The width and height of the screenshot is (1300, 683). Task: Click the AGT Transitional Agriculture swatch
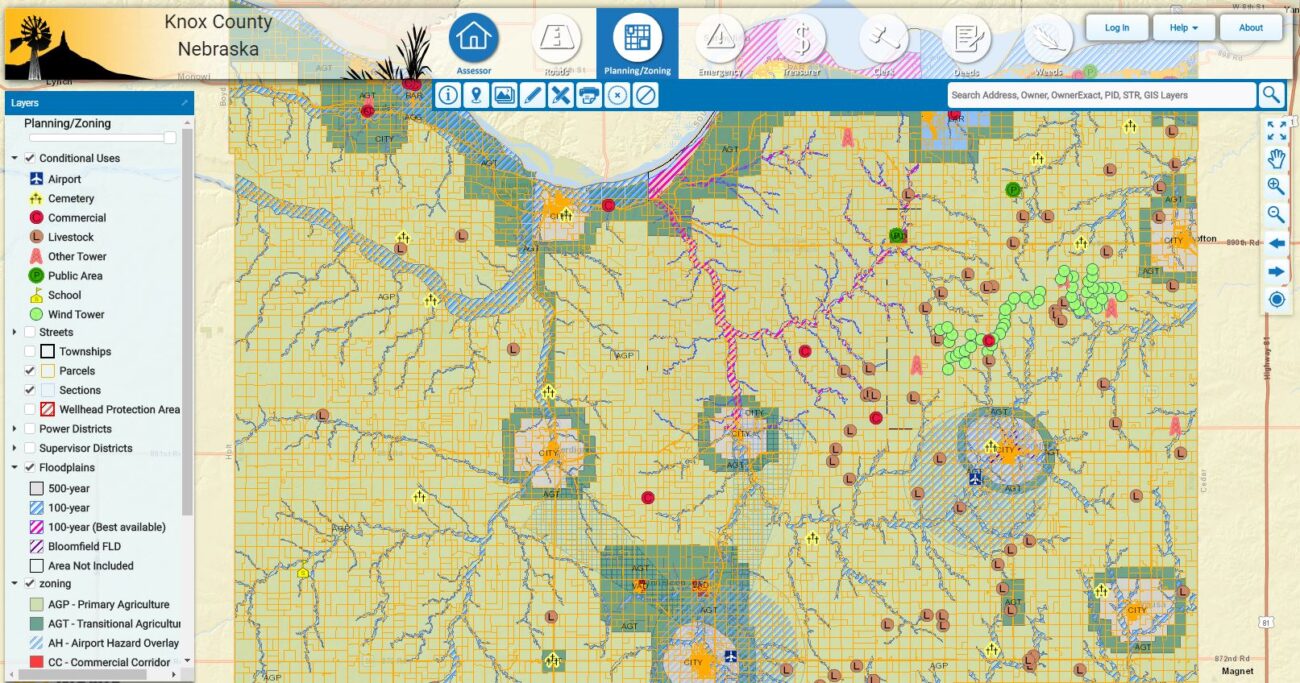[x=36, y=624]
